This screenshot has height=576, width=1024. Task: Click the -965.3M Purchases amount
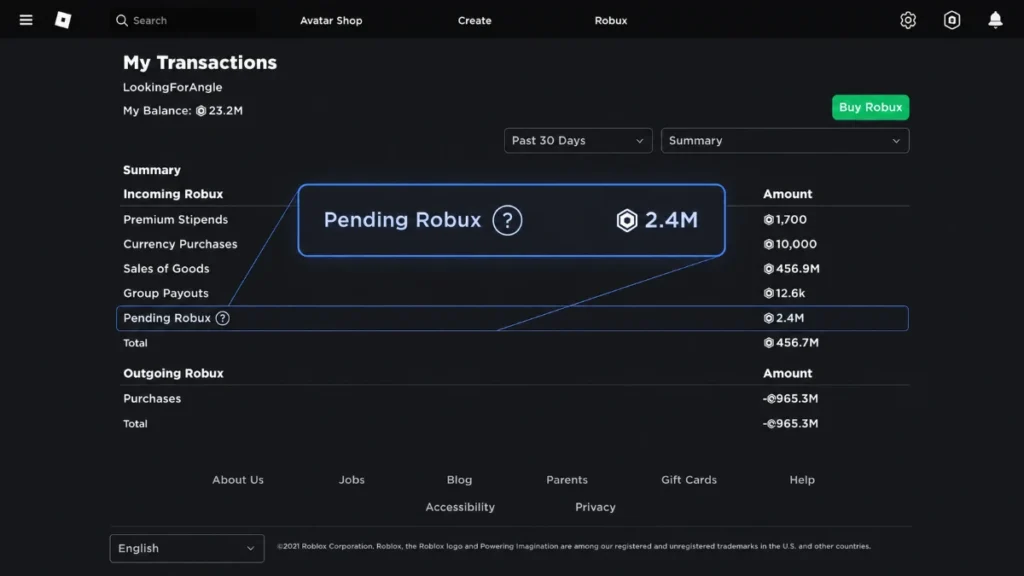point(790,398)
